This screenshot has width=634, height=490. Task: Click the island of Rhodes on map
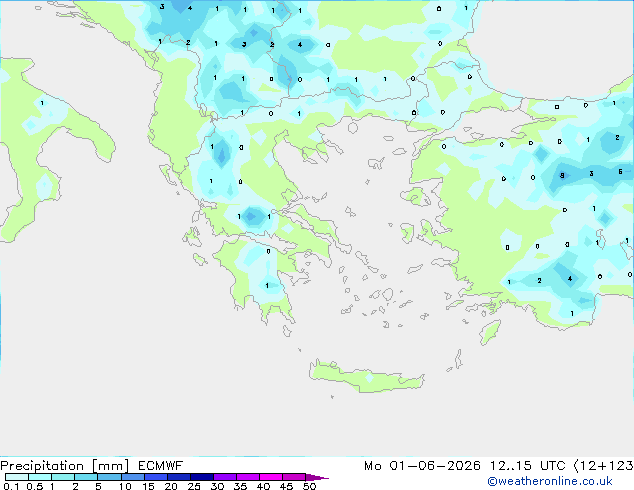490,332
